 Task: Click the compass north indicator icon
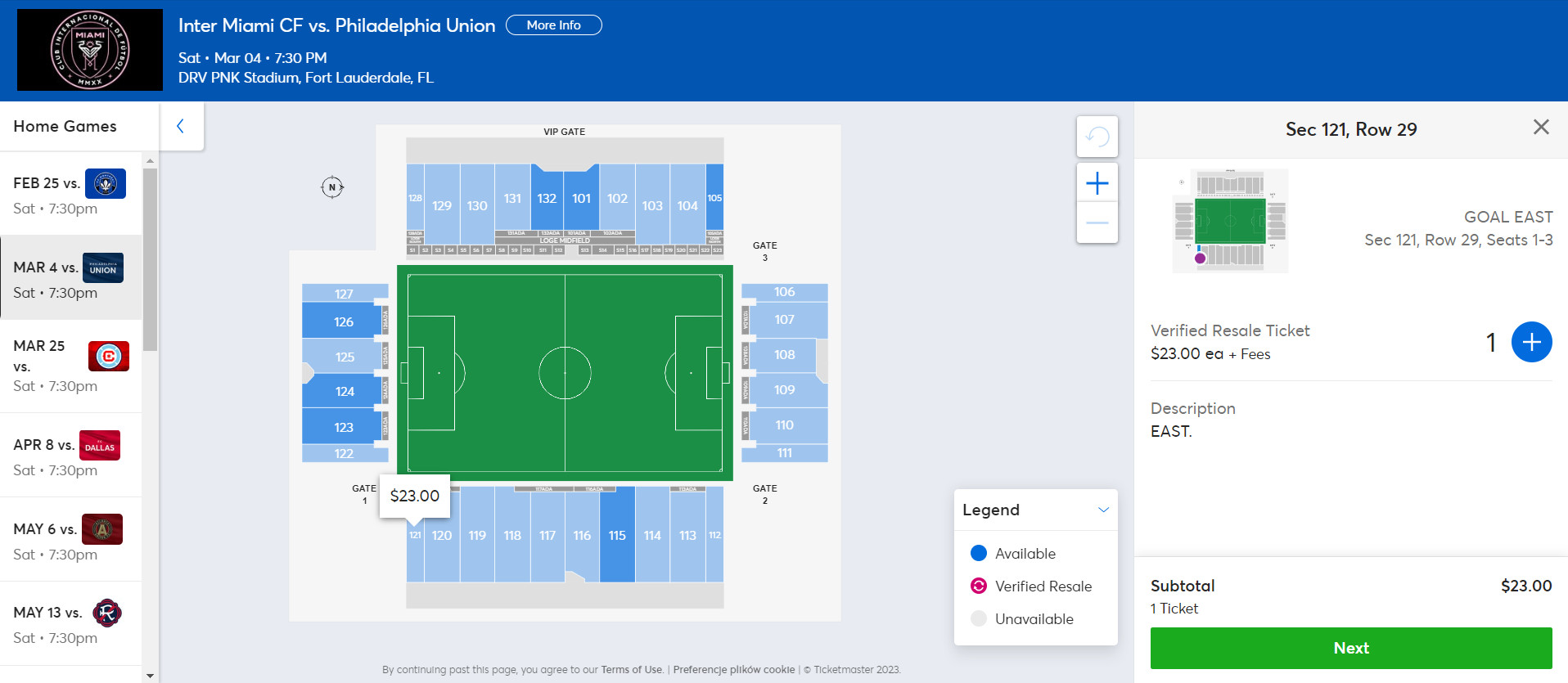click(x=332, y=187)
